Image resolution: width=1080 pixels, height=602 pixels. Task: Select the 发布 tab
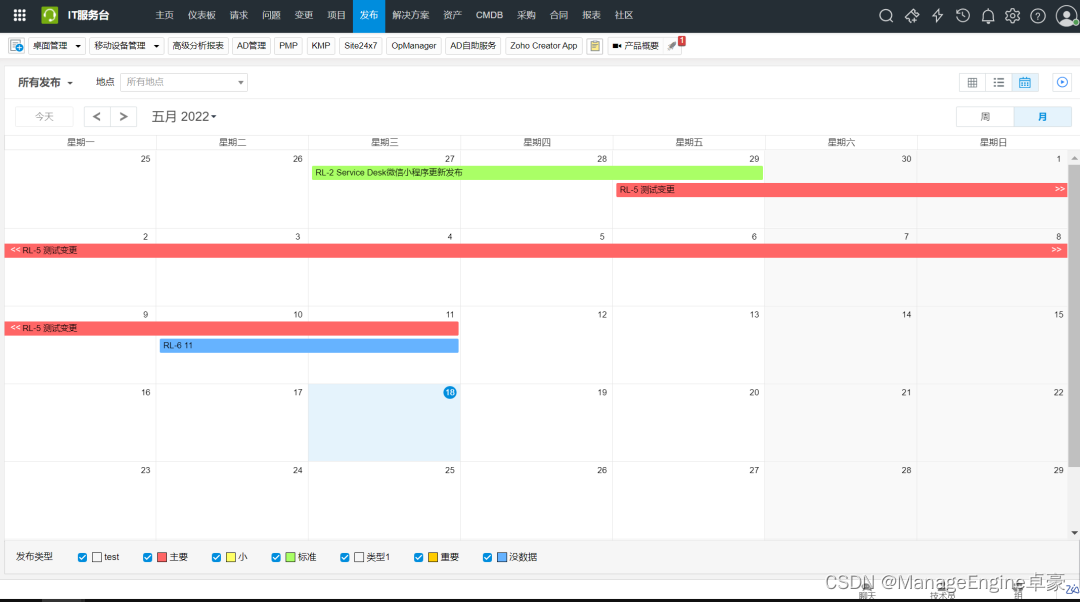(x=368, y=15)
